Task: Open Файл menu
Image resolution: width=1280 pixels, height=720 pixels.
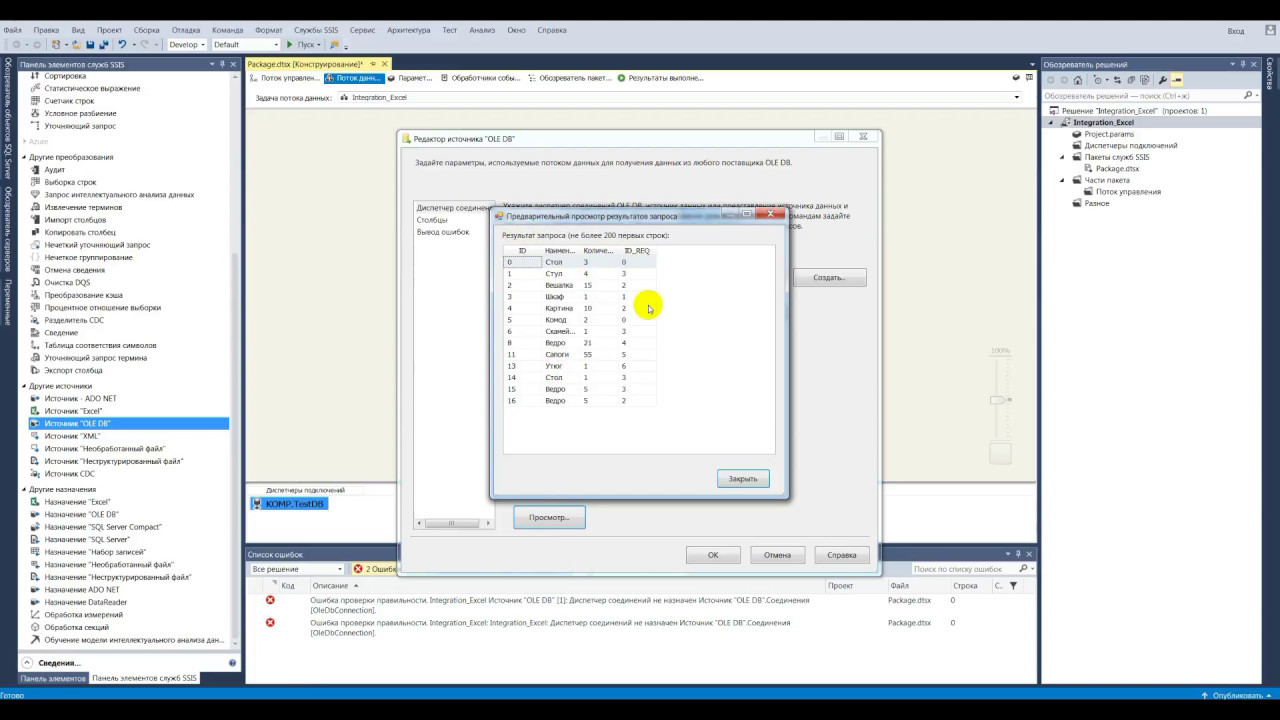Action: tap(12, 30)
